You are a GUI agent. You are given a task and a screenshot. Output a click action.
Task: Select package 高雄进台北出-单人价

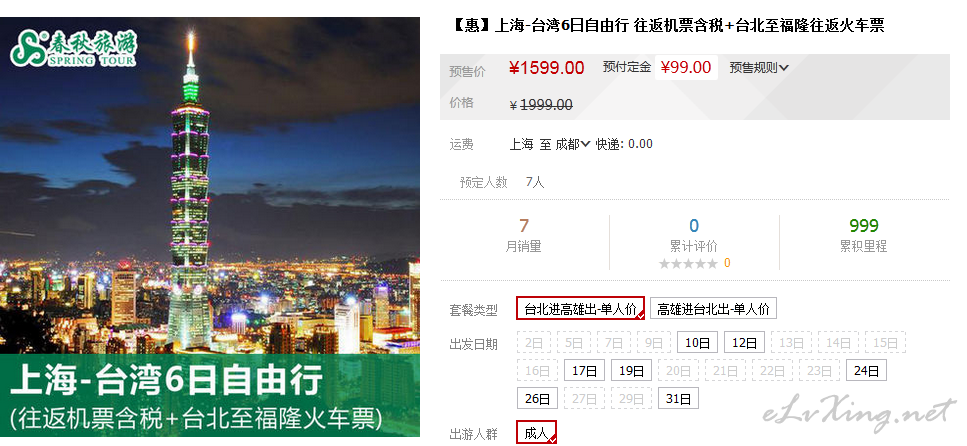click(x=713, y=308)
